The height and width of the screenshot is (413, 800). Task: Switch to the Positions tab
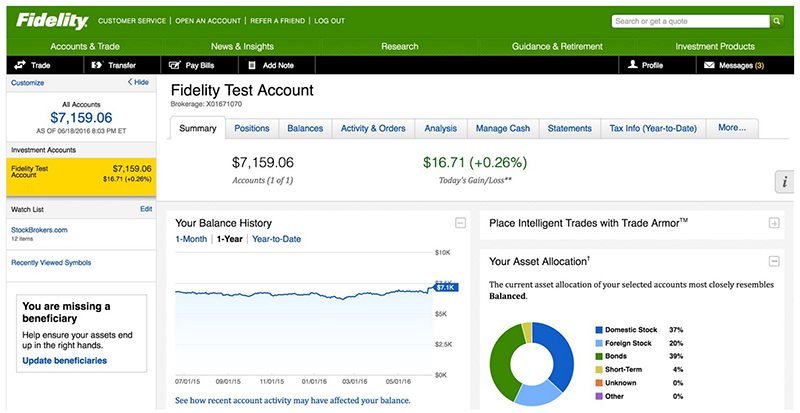pyautogui.click(x=252, y=129)
